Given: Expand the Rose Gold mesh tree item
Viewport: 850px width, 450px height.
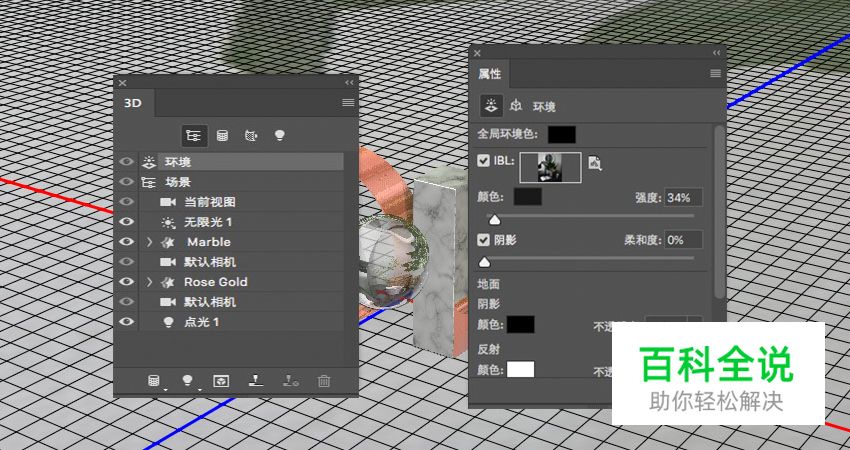Looking at the screenshot, I should 150,282.
